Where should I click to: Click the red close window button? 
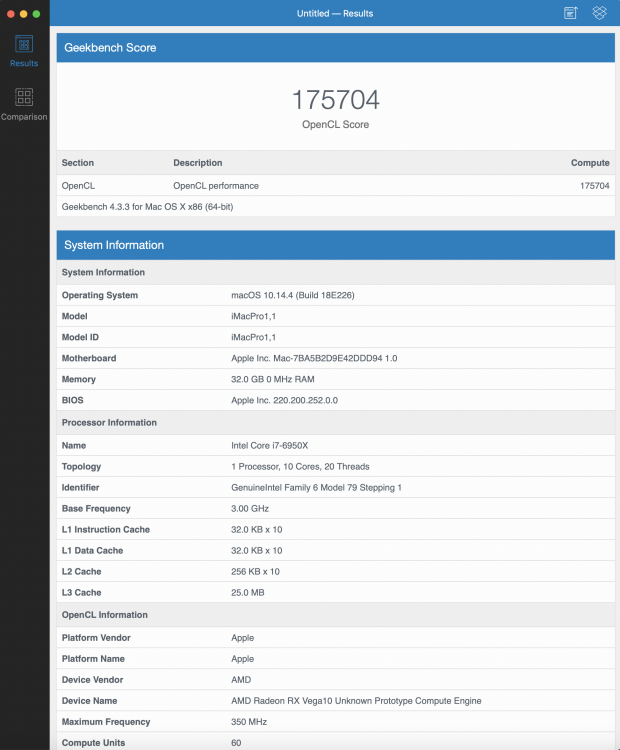(x=11, y=14)
